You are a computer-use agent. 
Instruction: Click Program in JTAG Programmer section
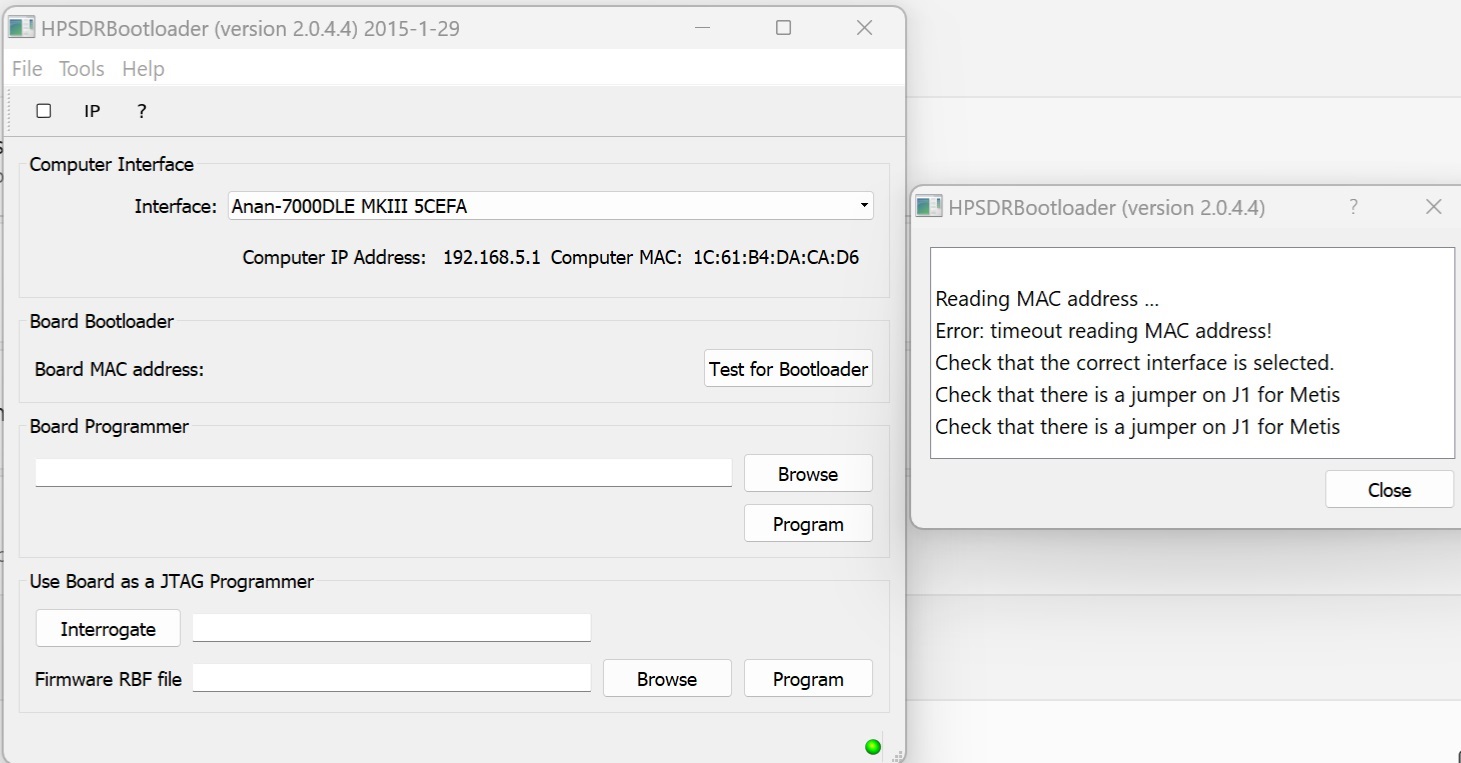coord(808,679)
